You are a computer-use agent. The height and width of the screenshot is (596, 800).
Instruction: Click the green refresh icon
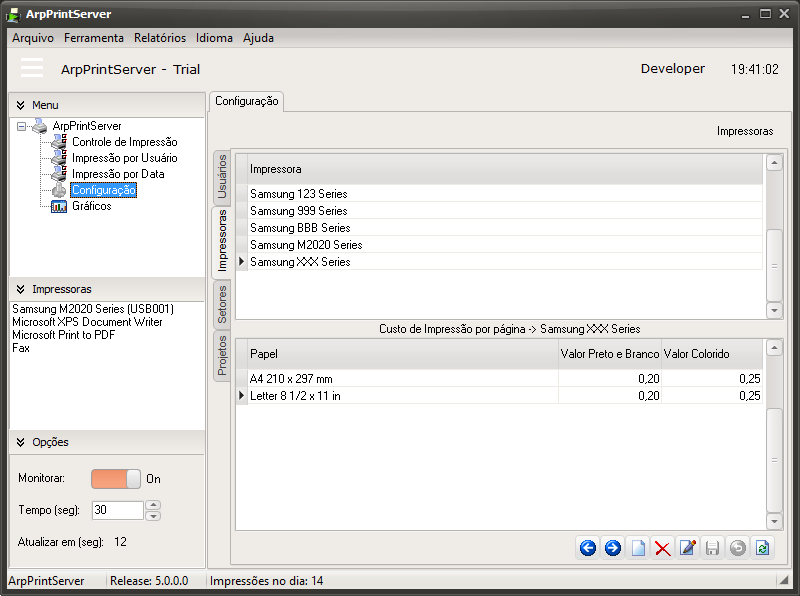point(763,548)
